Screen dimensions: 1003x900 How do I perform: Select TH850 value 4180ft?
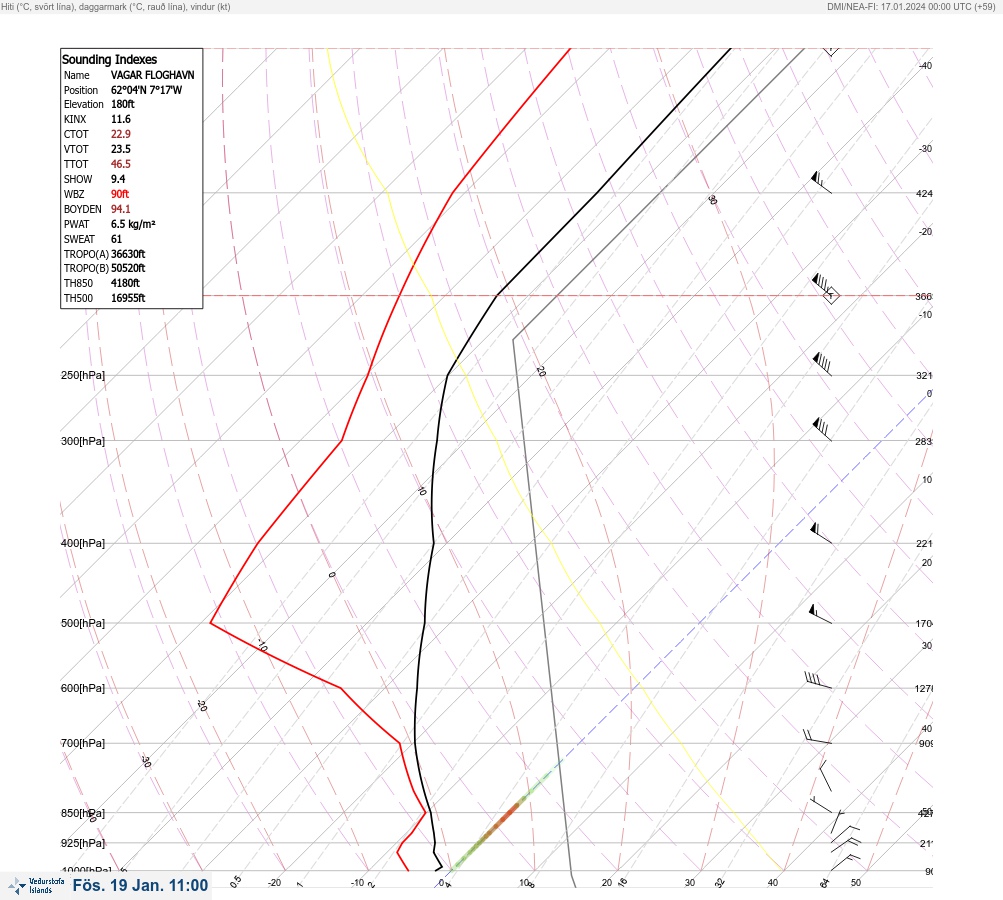coord(125,283)
